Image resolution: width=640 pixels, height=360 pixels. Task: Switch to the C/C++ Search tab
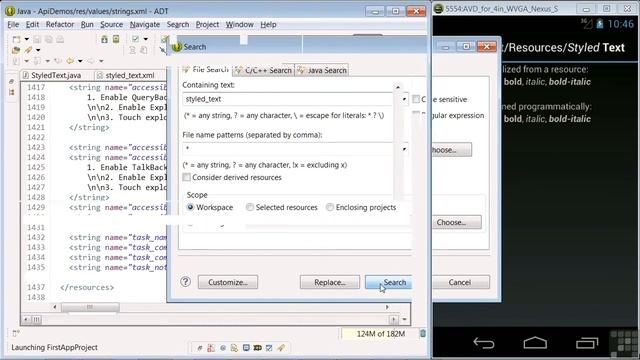tap(263, 70)
